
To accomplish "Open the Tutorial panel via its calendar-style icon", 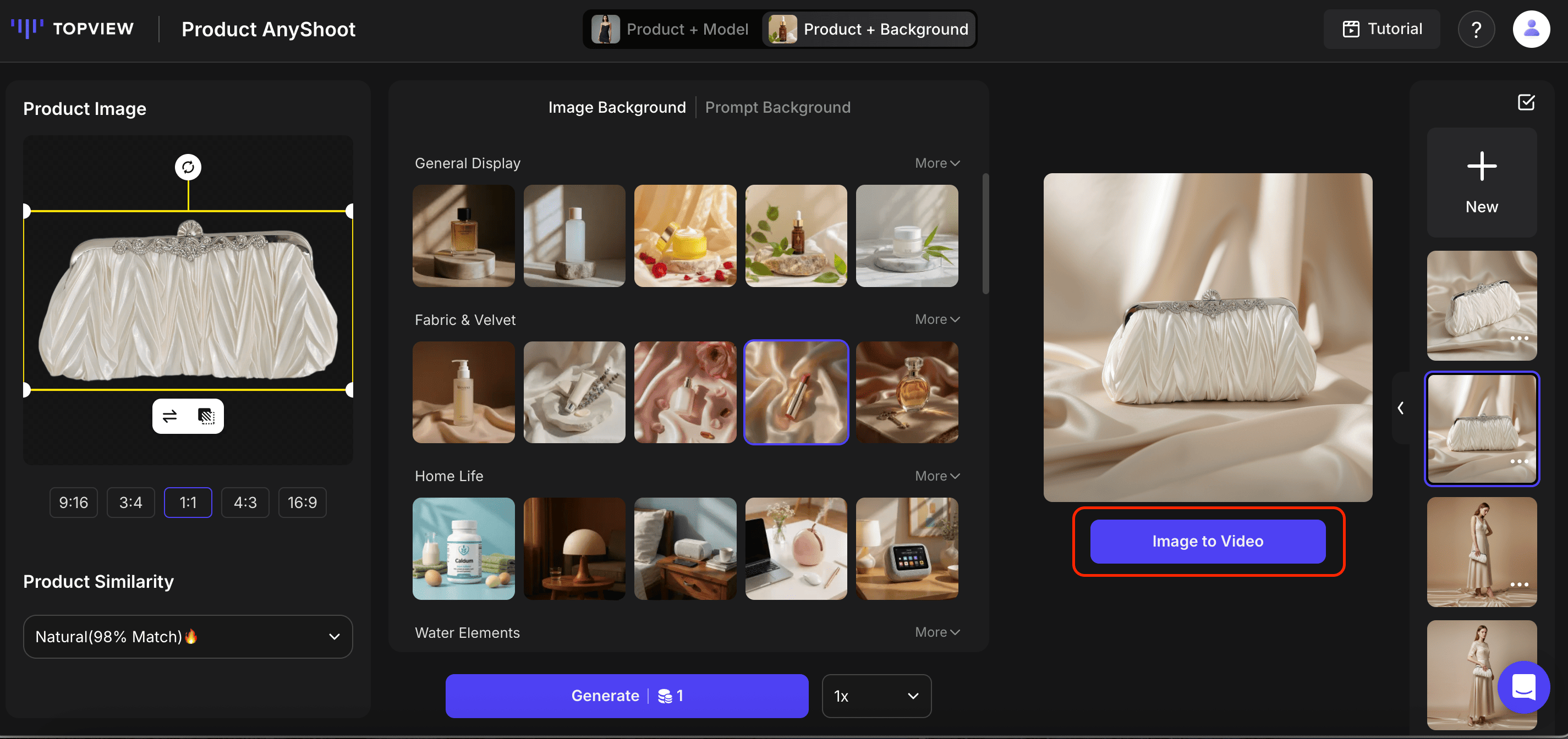I will pos(1352,29).
